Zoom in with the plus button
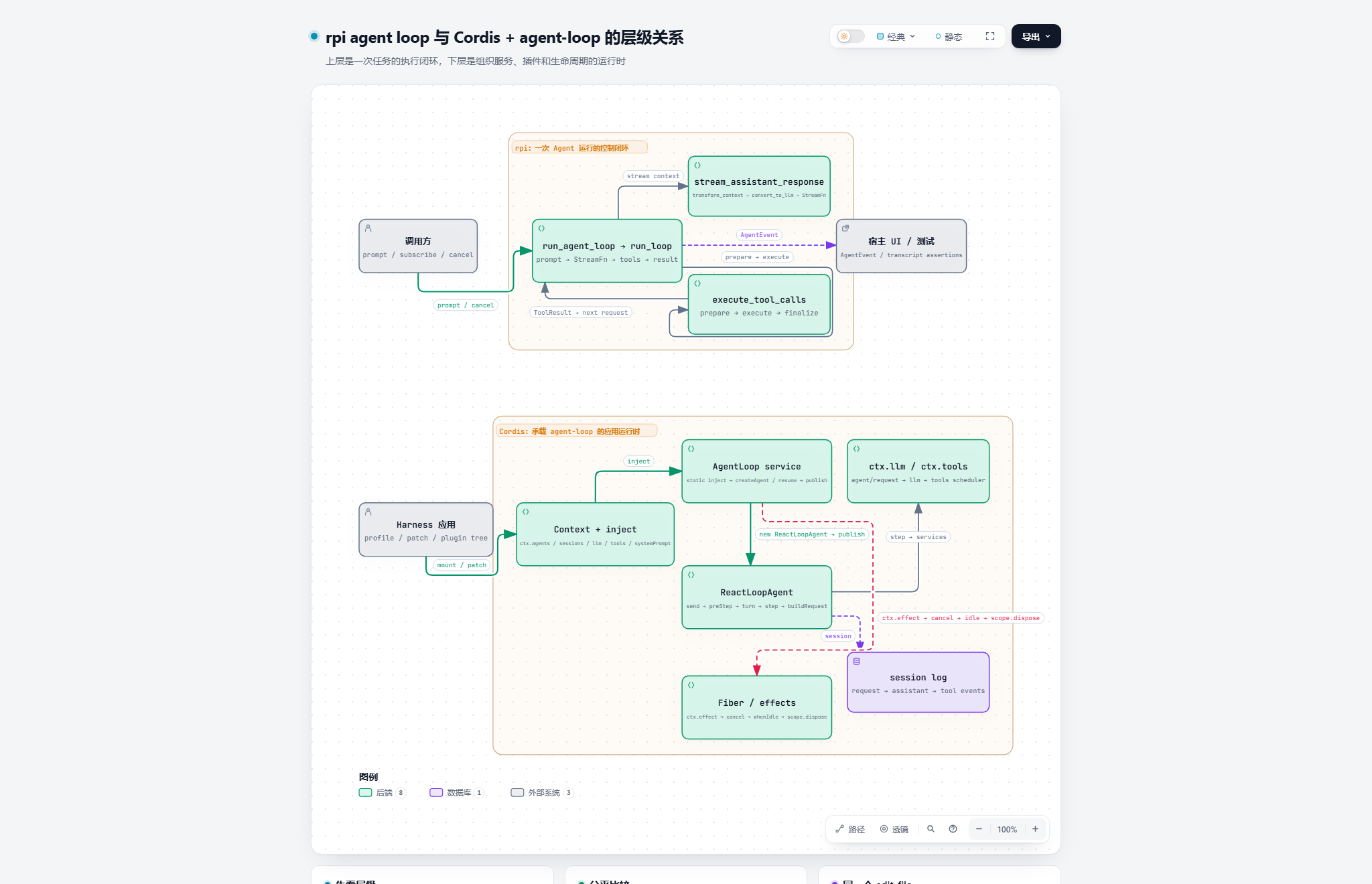Screen dimensions: 1372x884 [x=1035, y=829]
